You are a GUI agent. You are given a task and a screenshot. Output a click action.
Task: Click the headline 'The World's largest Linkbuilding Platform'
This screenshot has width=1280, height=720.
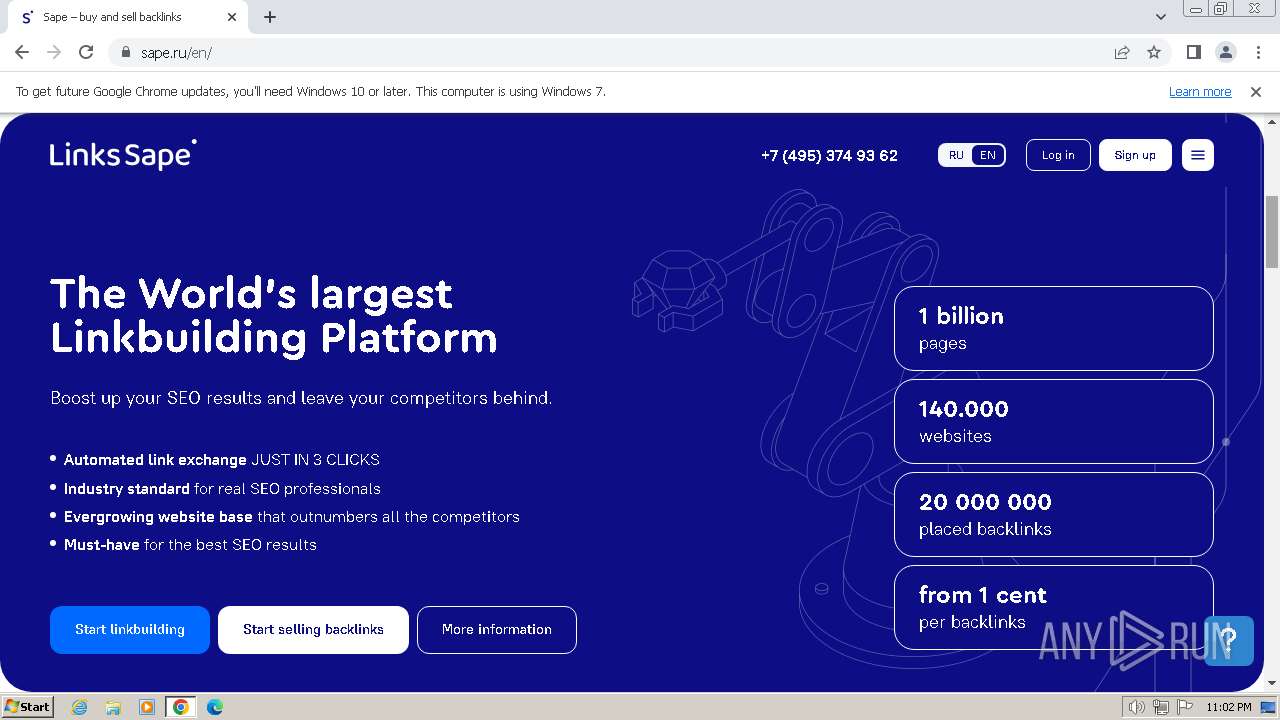click(x=274, y=315)
